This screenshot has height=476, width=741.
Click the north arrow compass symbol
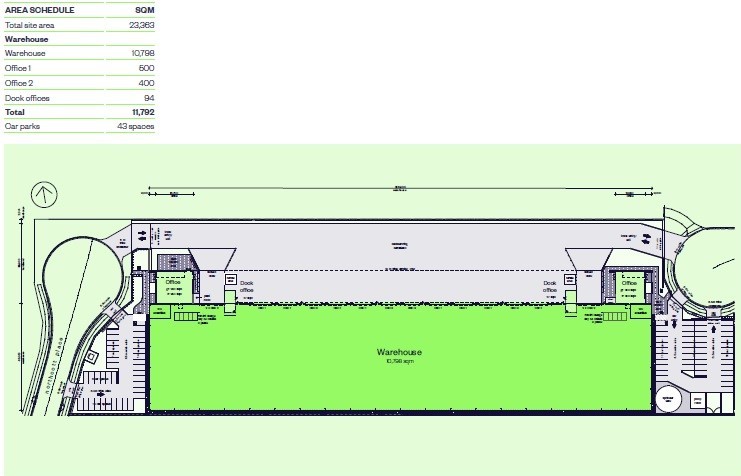pos(45,193)
